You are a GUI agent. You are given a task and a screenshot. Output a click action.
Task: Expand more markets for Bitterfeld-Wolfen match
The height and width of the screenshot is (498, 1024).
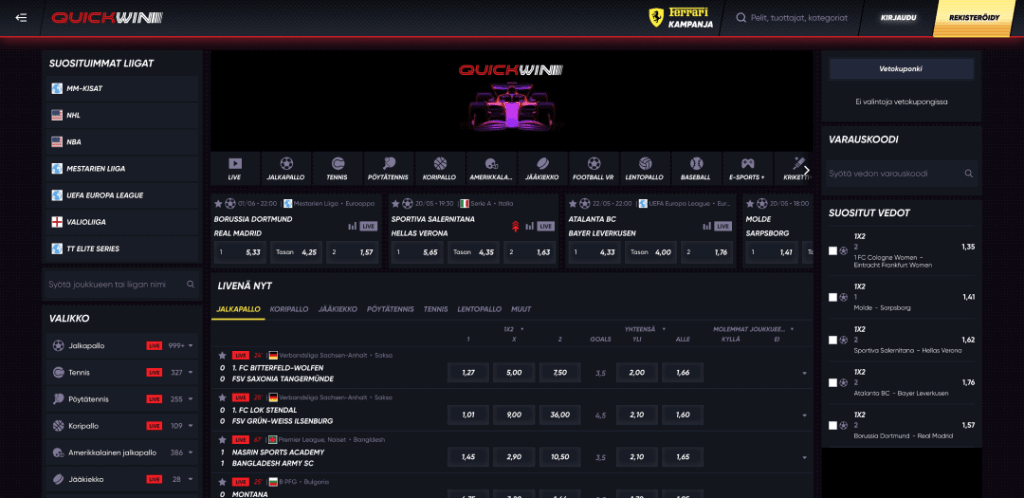click(x=804, y=373)
